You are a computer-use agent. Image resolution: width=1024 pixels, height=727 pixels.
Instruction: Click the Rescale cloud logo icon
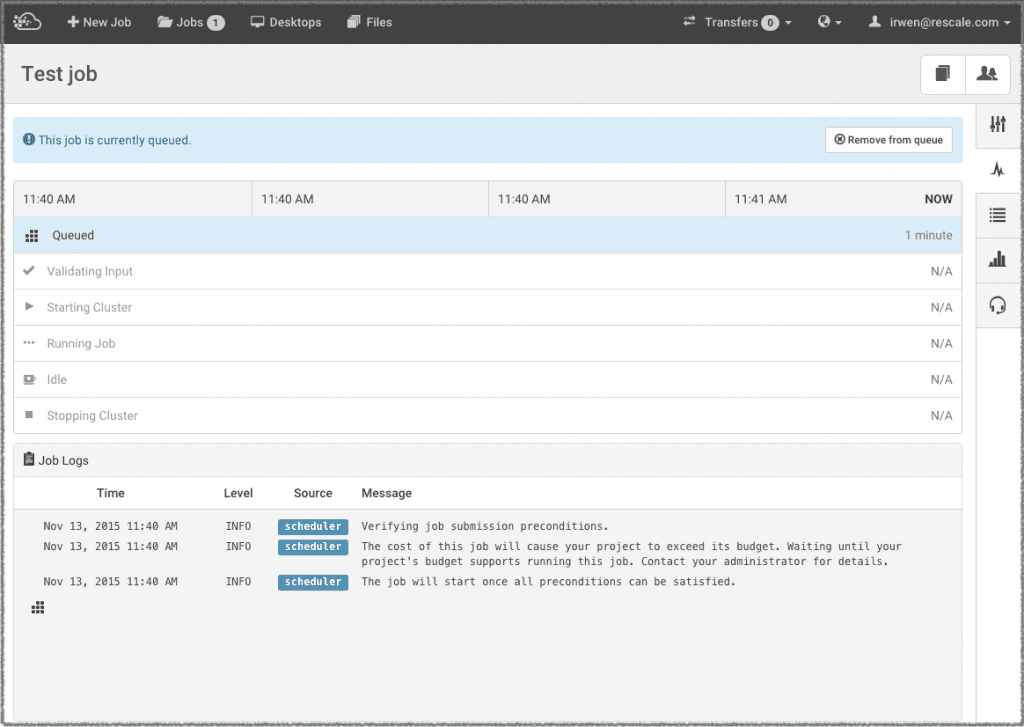point(27,21)
